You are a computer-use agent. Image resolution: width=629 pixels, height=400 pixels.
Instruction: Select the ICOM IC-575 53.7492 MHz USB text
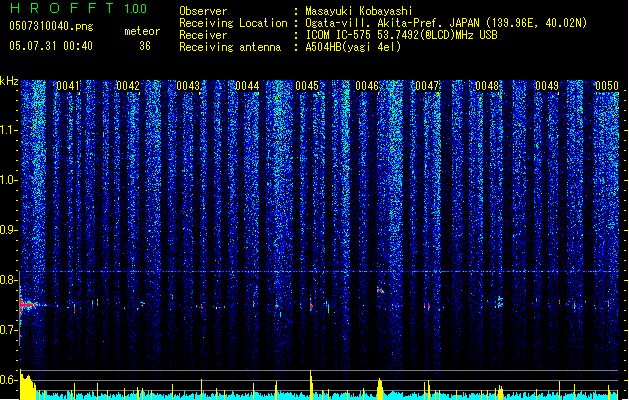[x=401, y=35]
